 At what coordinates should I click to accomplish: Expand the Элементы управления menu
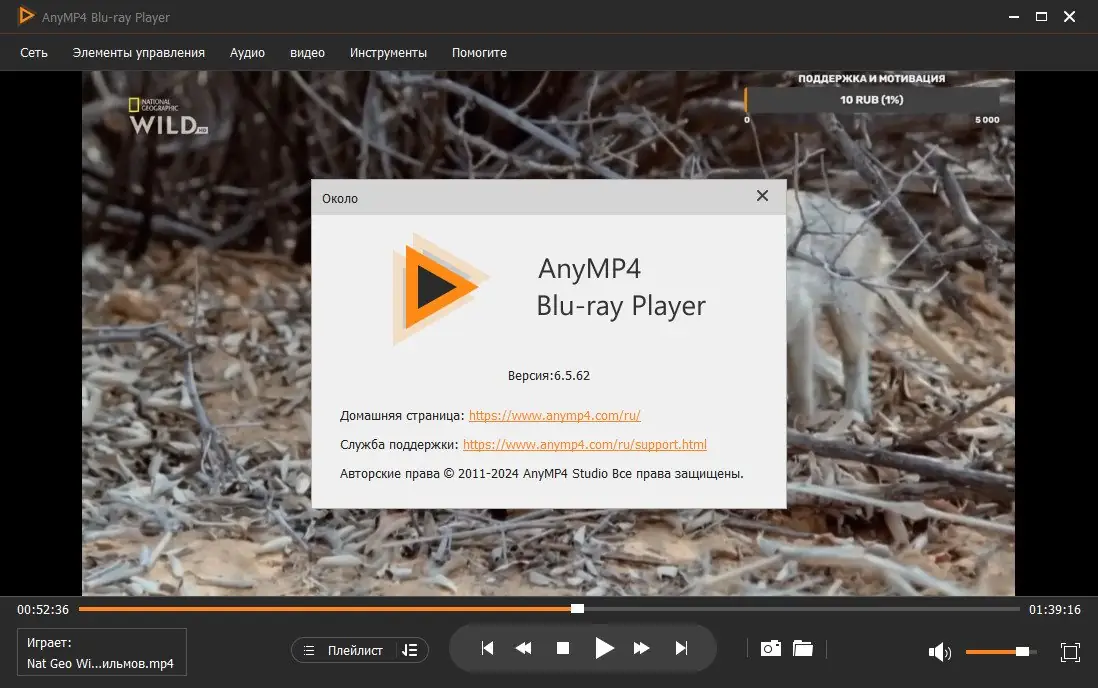(x=138, y=52)
